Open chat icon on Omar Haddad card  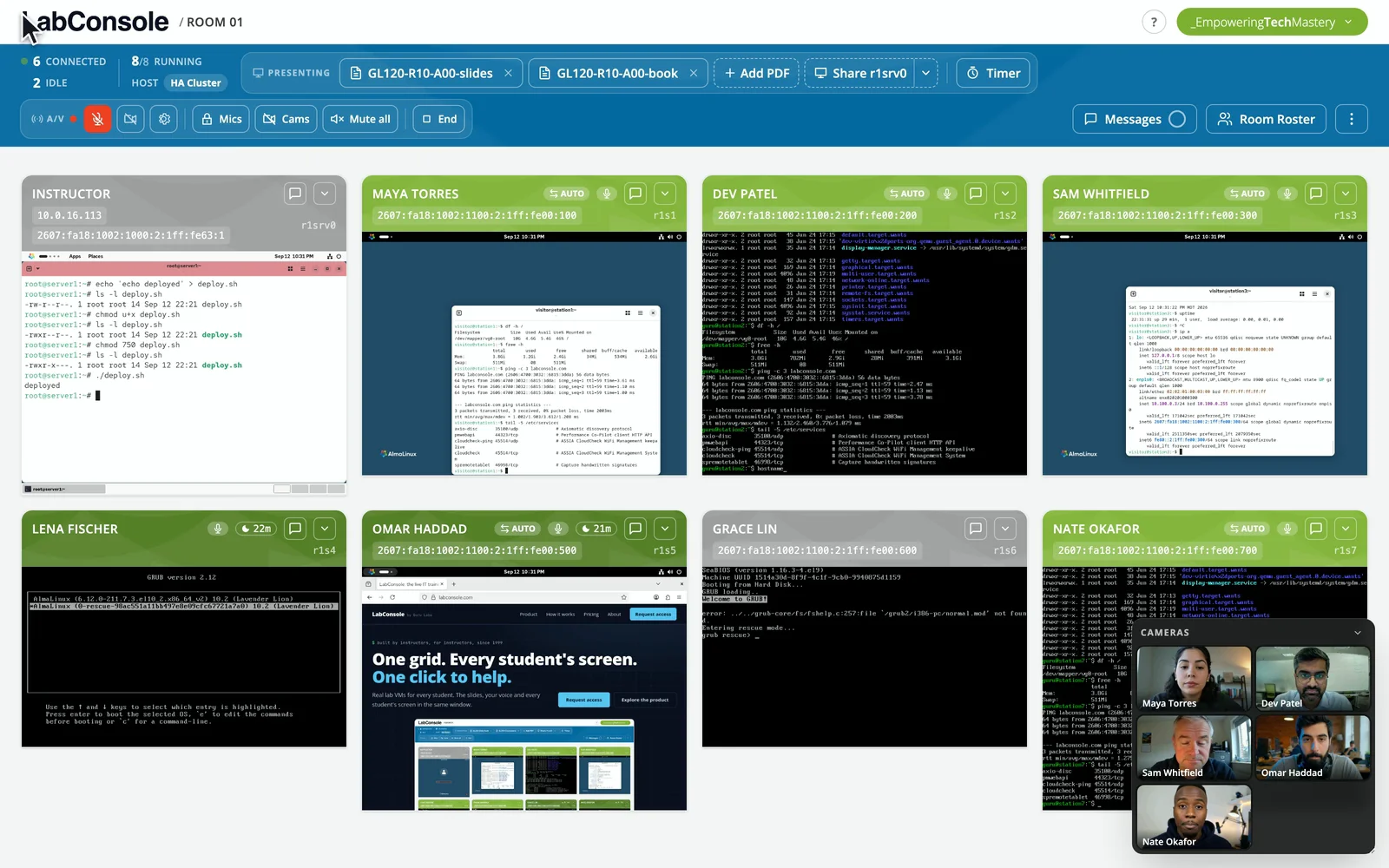point(635,529)
